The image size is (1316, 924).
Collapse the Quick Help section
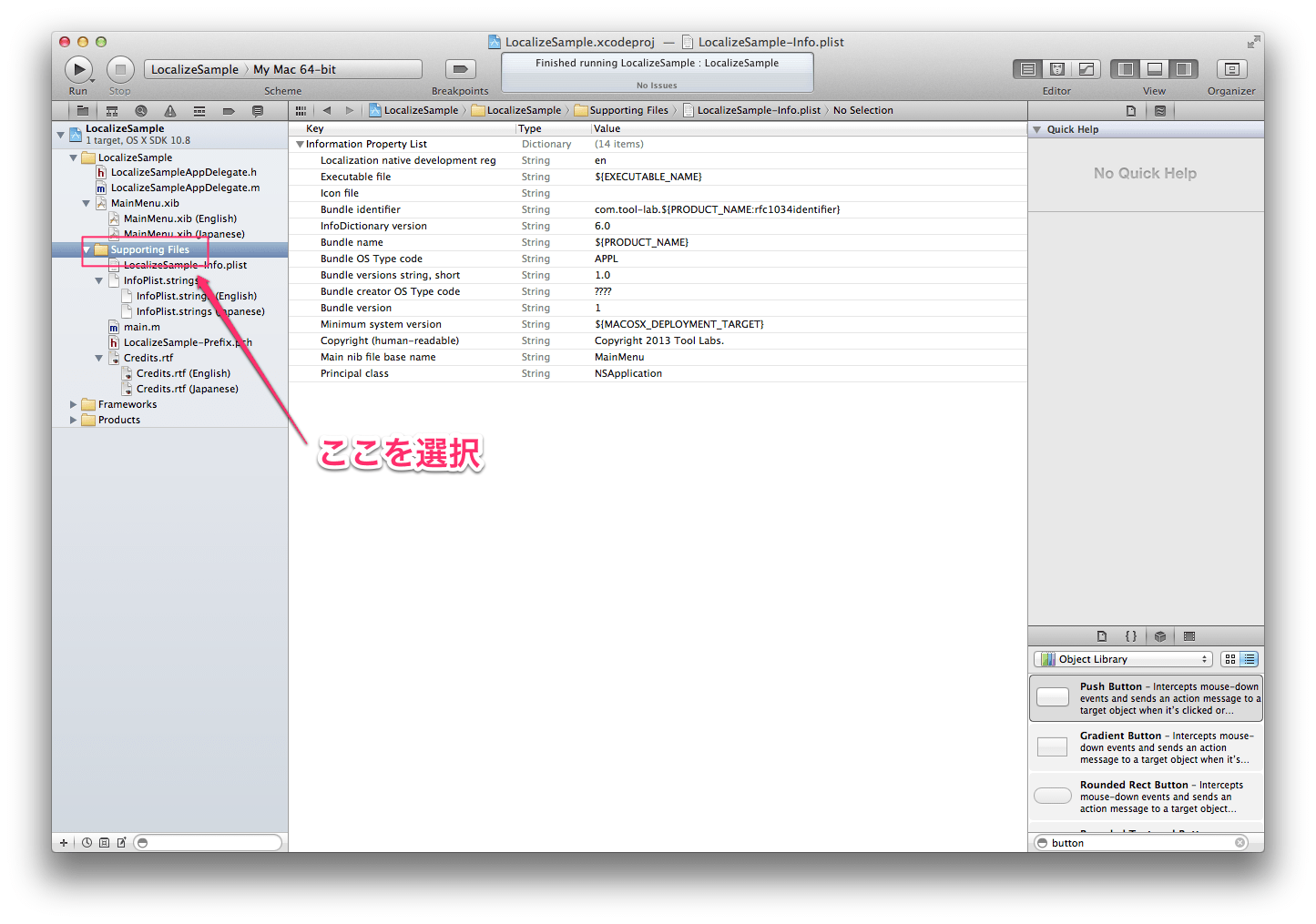pyautogui.click(x=1036, y=129)
